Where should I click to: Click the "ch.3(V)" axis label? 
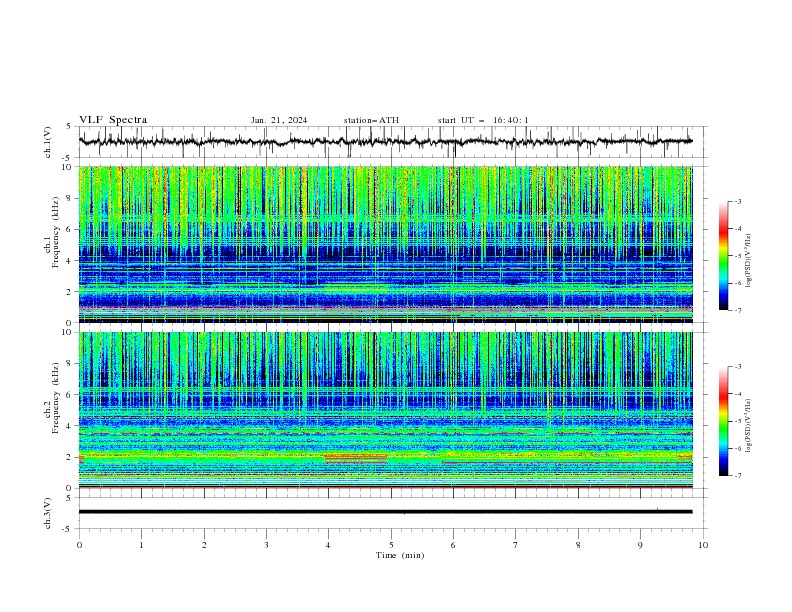(x=48, y=513)
